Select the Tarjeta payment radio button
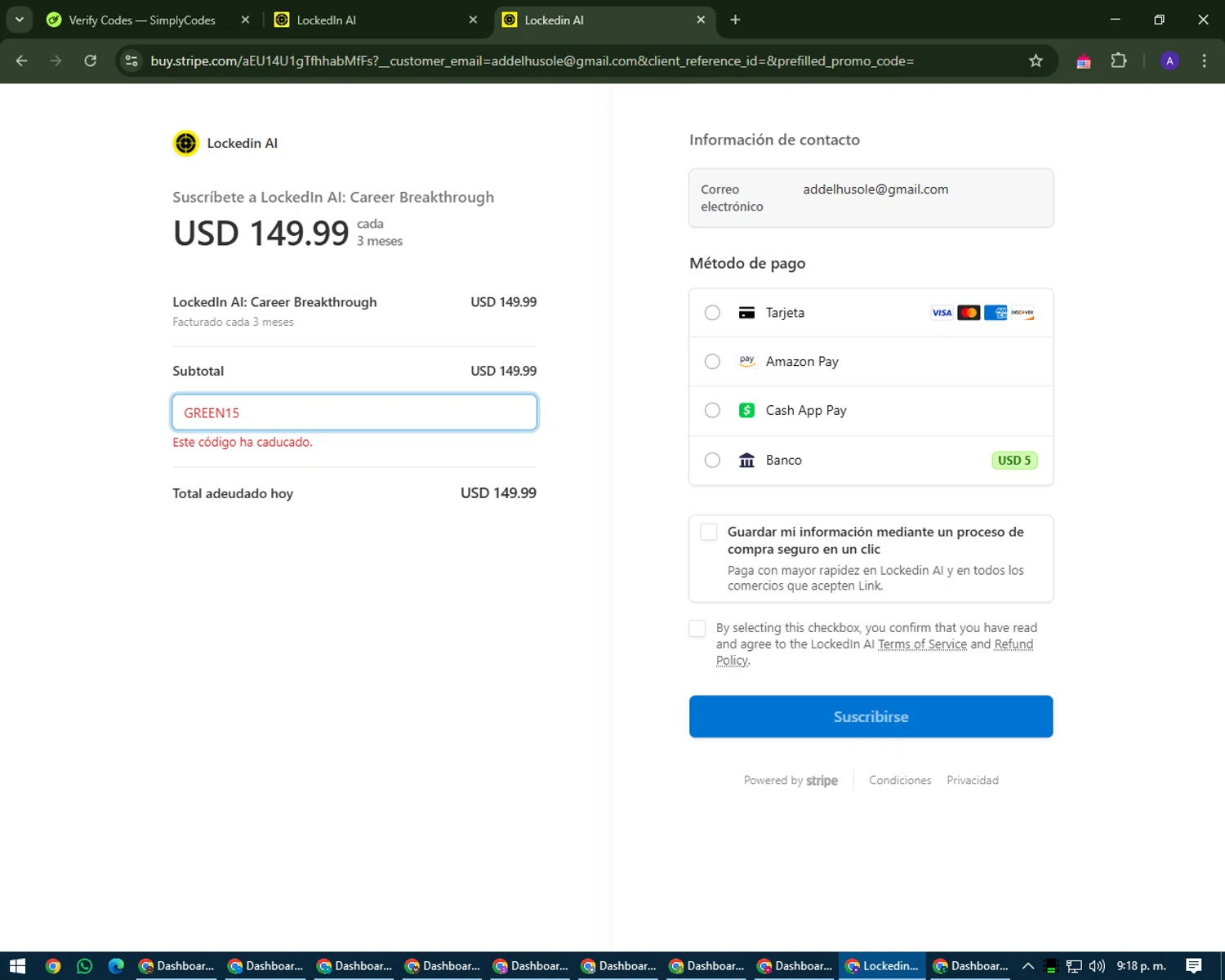This screenshot has height=980, width=1225. point(712,313)
